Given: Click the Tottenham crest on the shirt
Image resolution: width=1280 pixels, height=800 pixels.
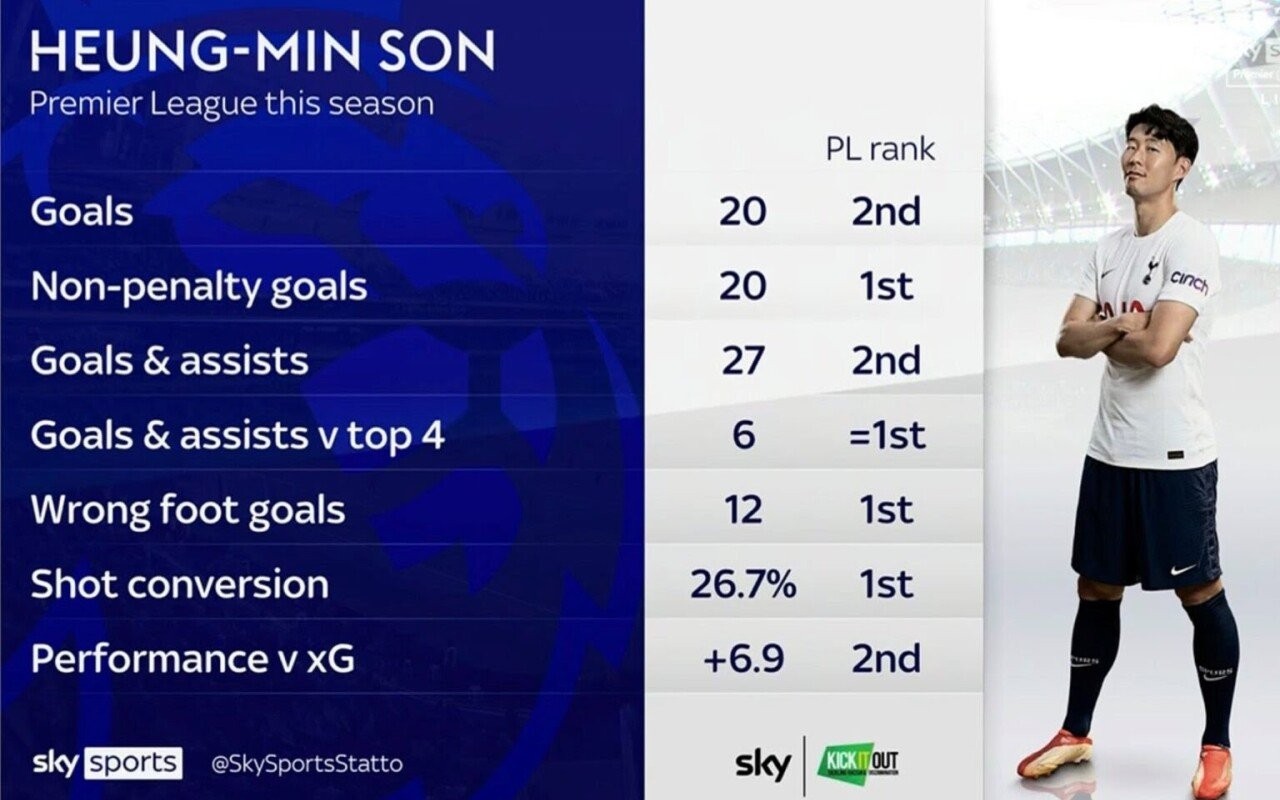Looking at the screenshot, I should coord(1152,268).
